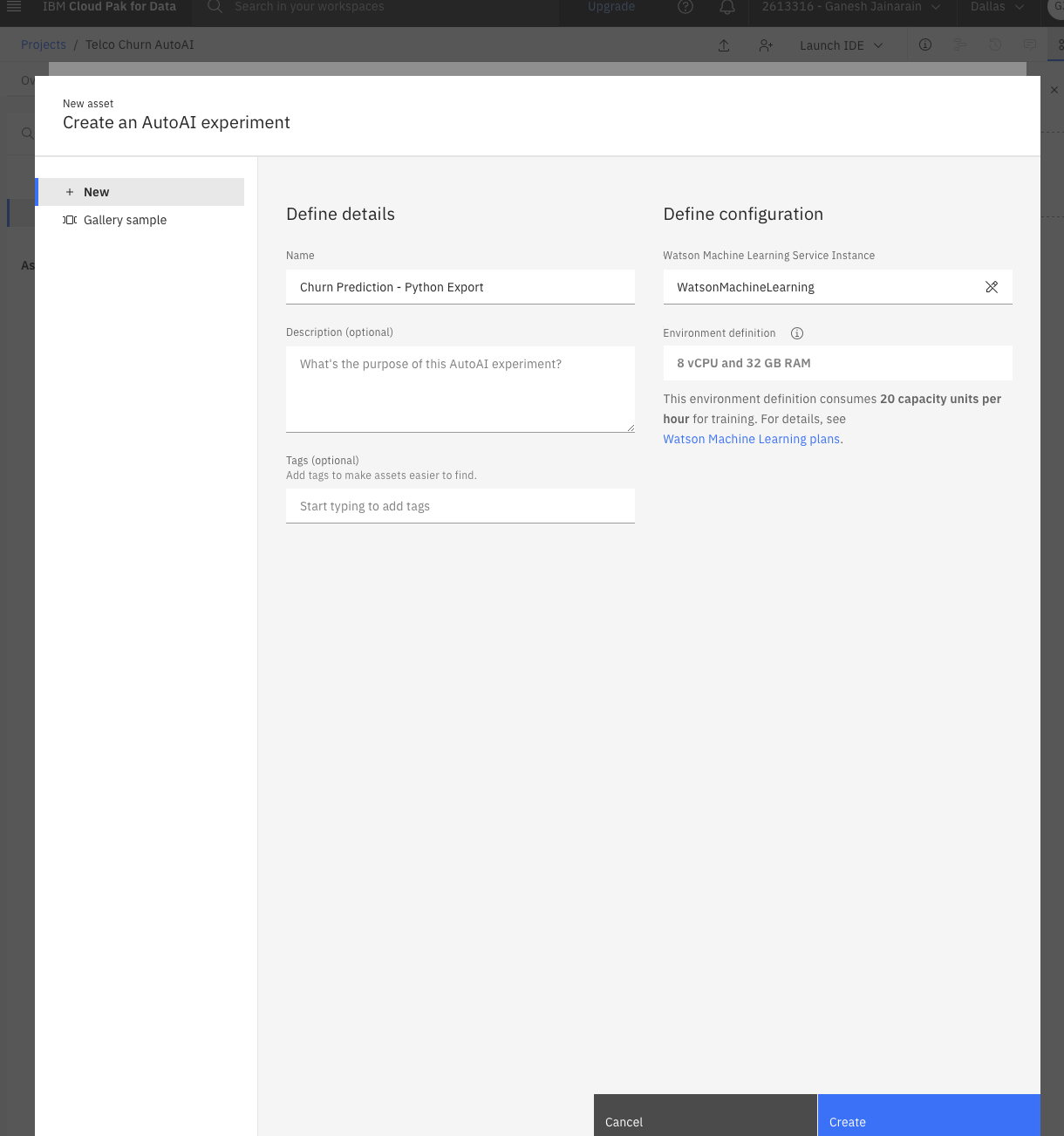Screen dimensions: 1064x1136
Task: Open the hamburger navigation menu
Action: [14, 6]
